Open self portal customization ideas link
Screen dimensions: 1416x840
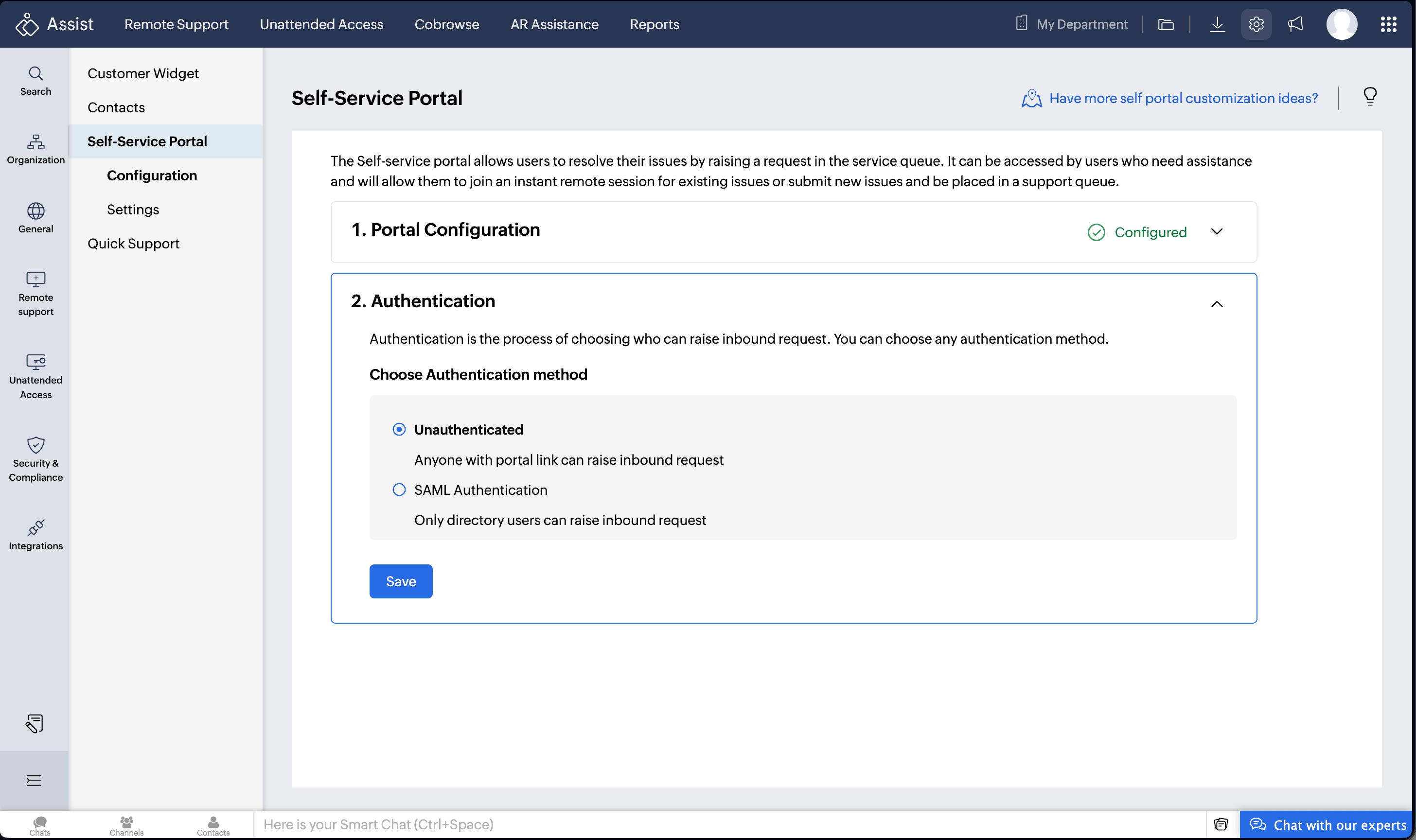click(1183, 99)
